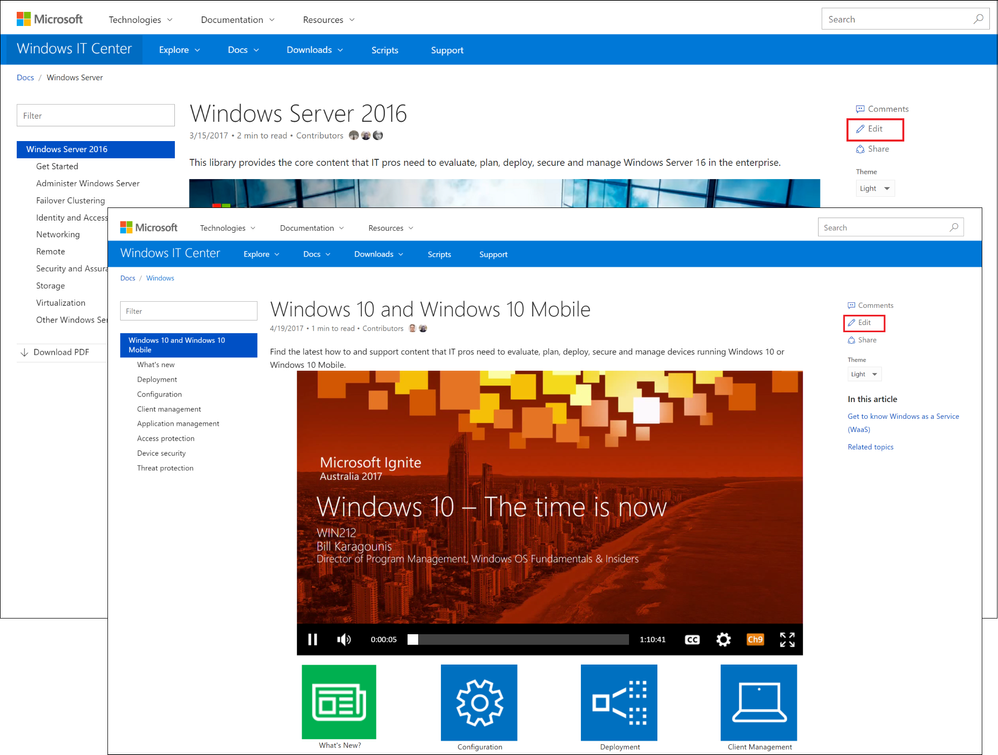Follow Windows breadcrumb in the front window

tap(160, 278)
